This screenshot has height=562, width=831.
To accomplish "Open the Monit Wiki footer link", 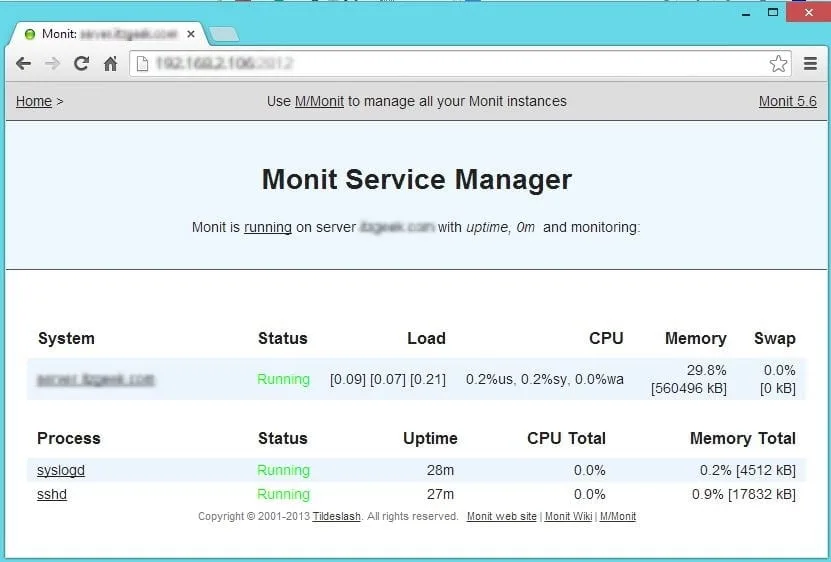I will (568, 516).
